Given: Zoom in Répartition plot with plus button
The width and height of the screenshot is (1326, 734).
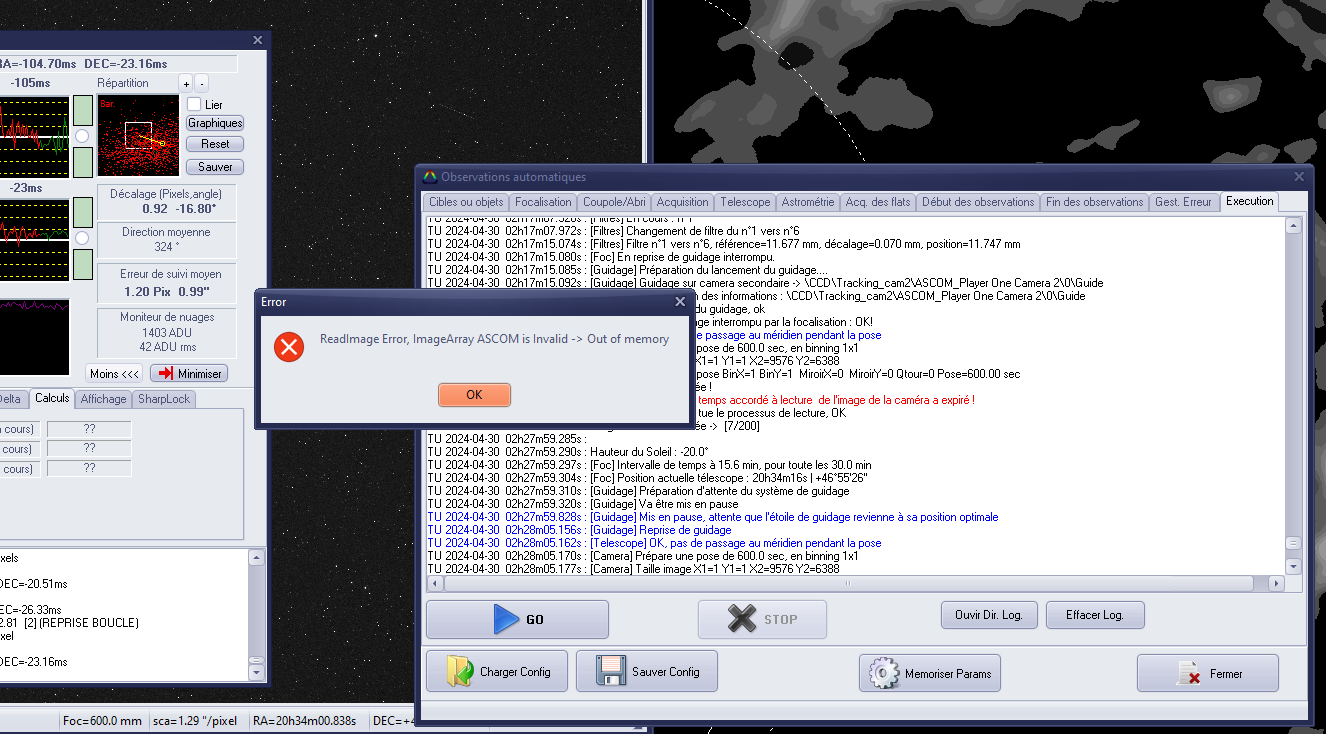Looking at the screenshot, I should tap(185, 83).
